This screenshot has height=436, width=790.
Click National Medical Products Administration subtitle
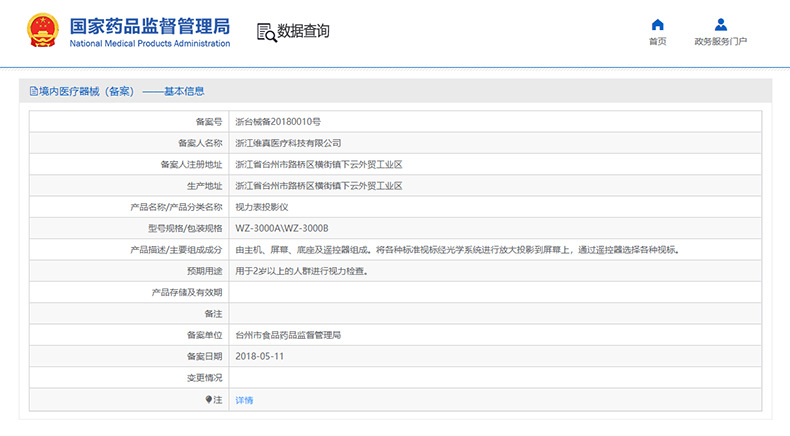tap(149, 43)
